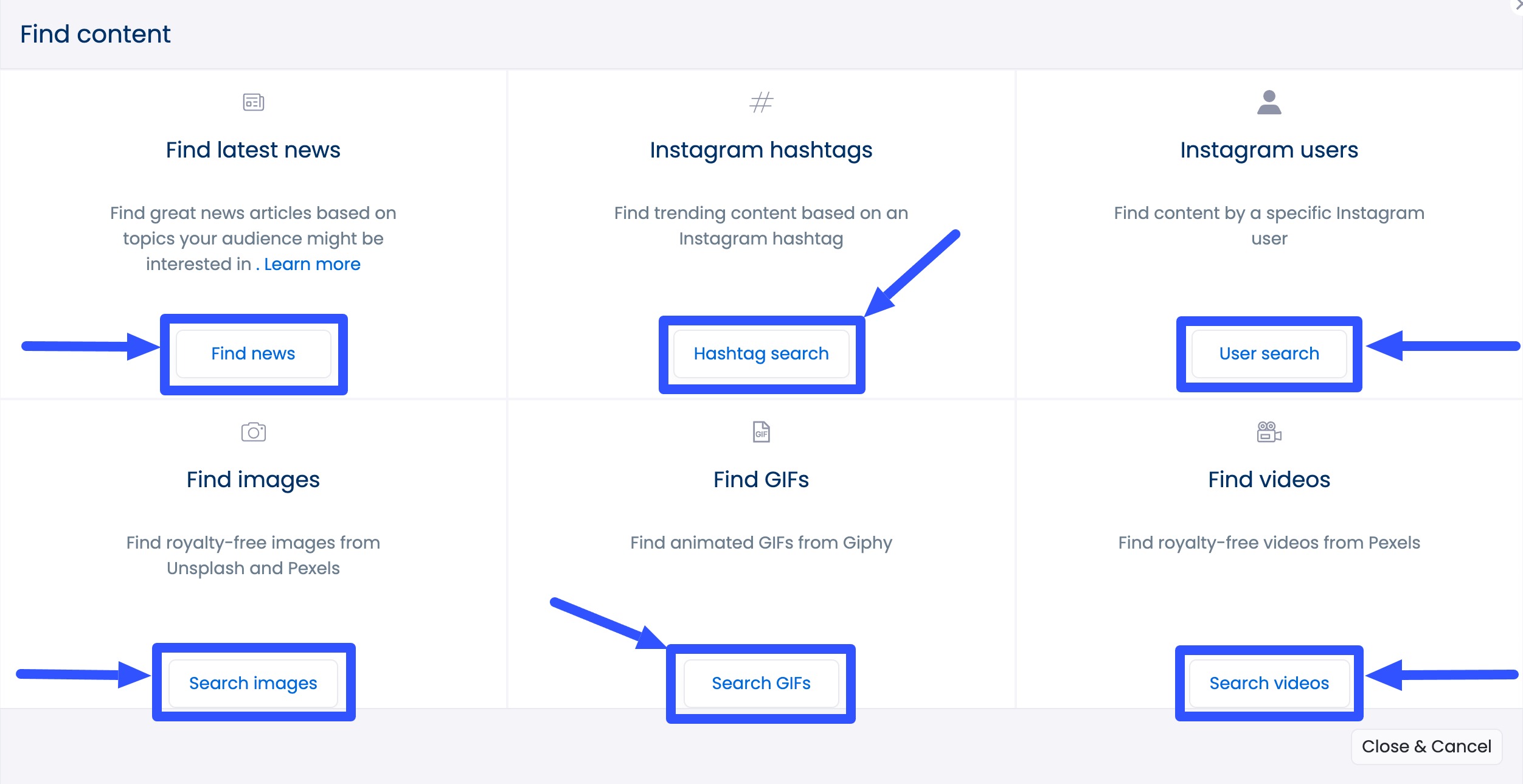Select the Instagram hashtags card heading
This screenshot has height=784, width=1523.
761,150
